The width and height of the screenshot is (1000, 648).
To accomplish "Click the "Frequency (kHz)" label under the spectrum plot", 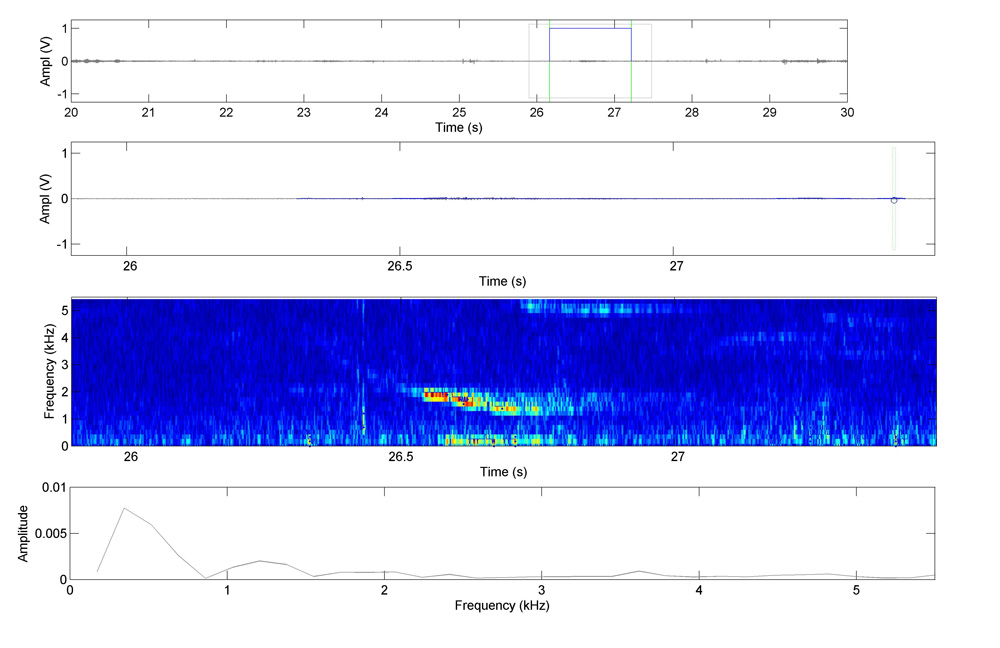I will 502,606.
